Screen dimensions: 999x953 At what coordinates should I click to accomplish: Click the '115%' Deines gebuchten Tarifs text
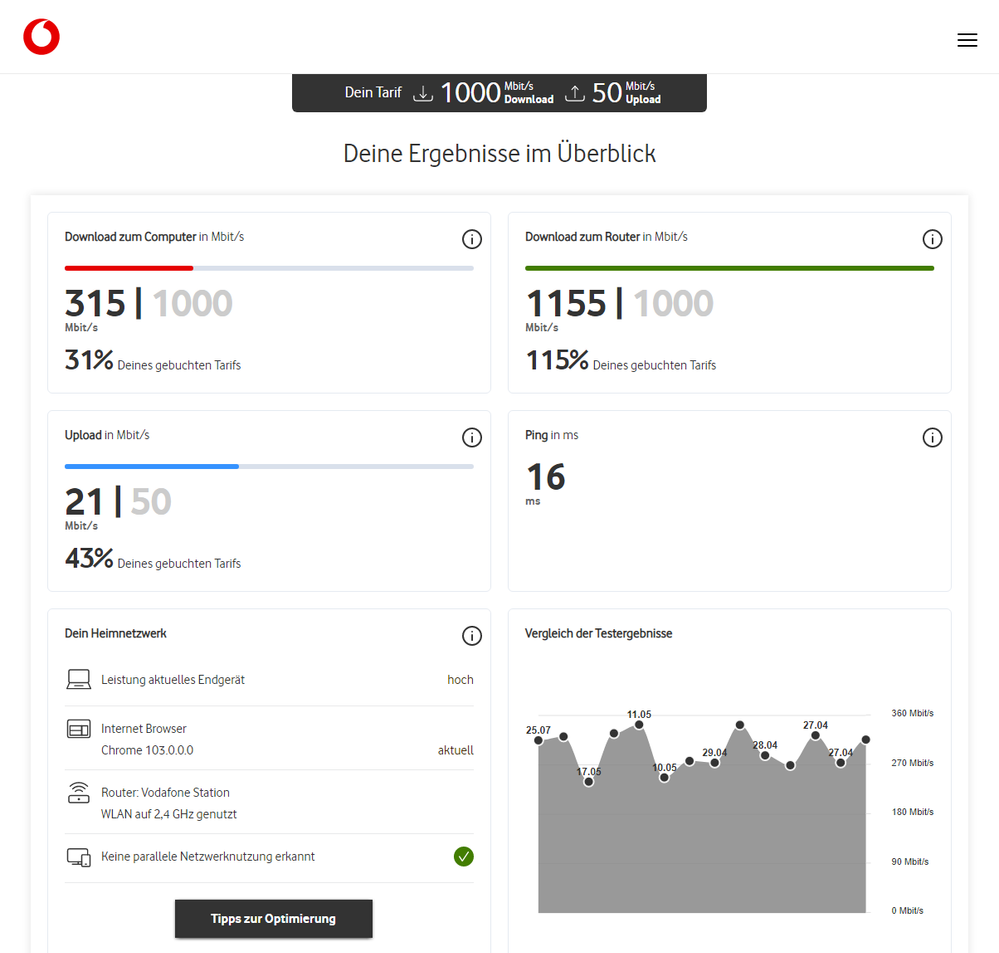click(x=621, y=361)
